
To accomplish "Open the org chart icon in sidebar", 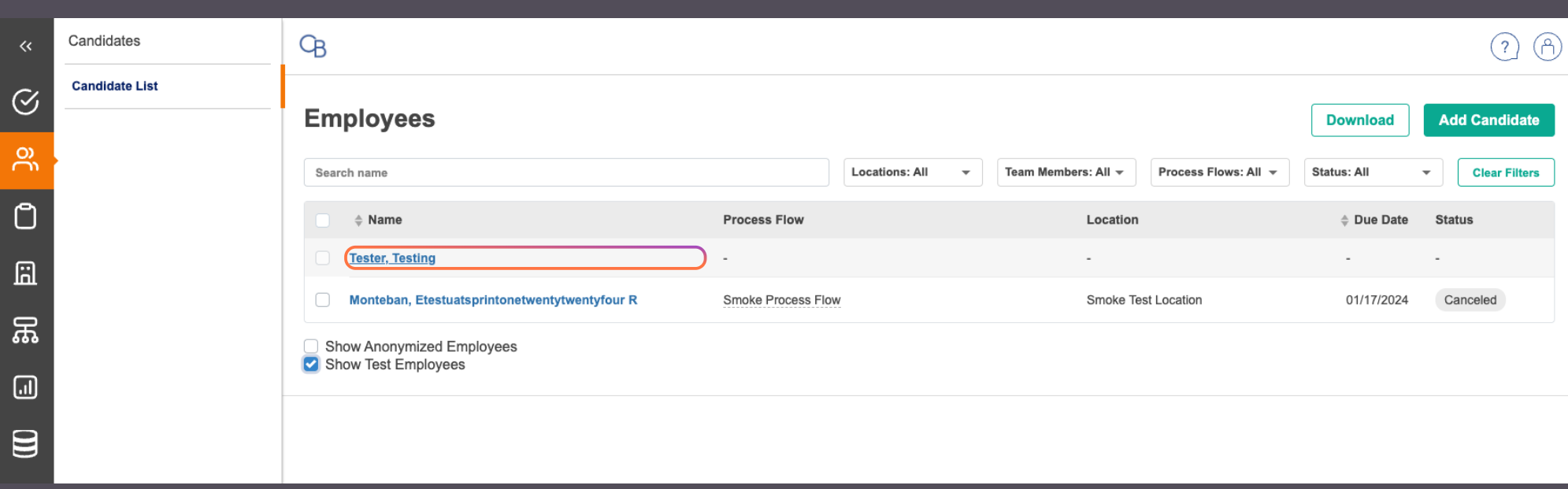I will coord(26,330).
